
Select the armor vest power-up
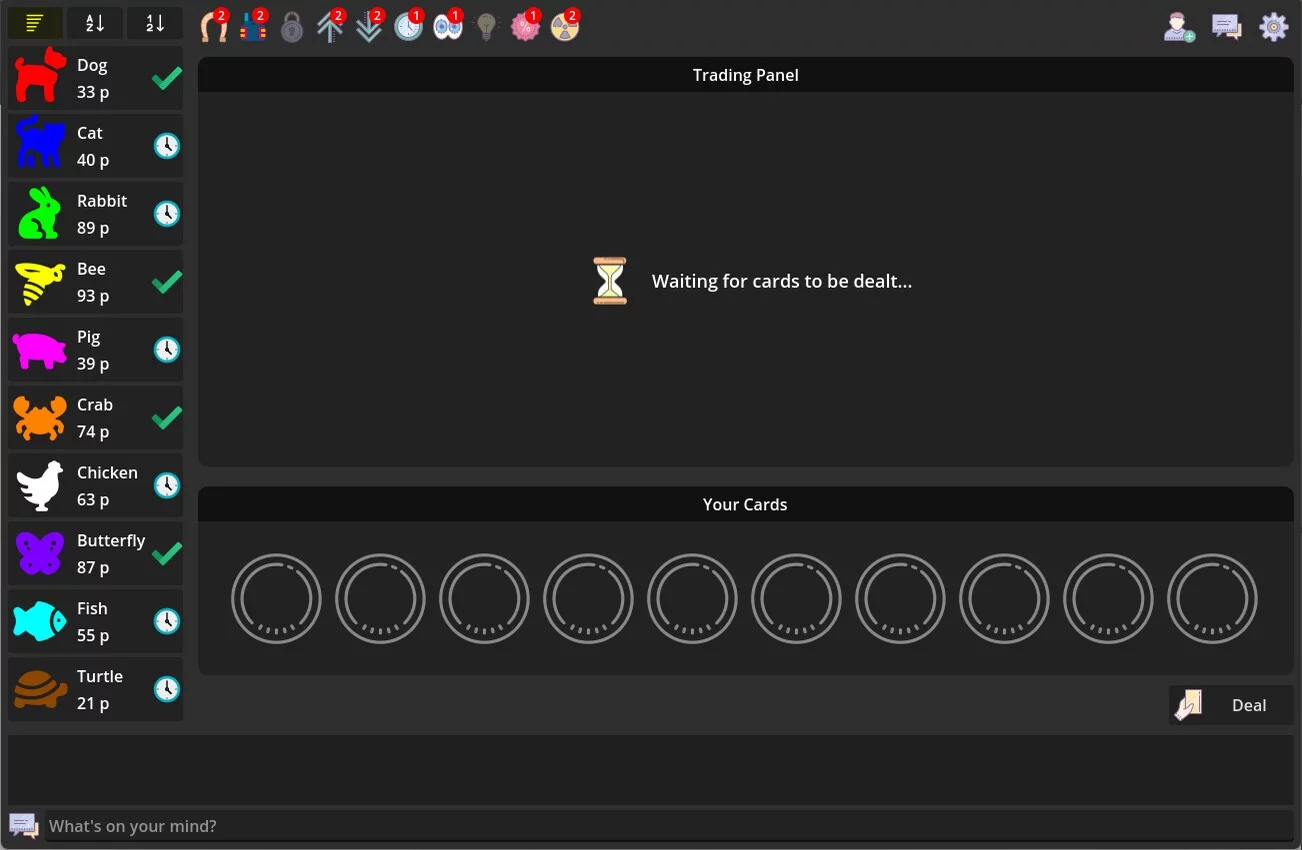253,26
